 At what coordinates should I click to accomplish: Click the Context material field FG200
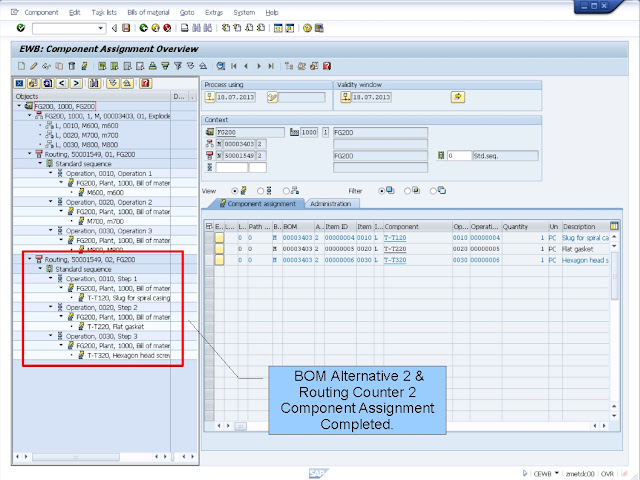click(250, 132)
